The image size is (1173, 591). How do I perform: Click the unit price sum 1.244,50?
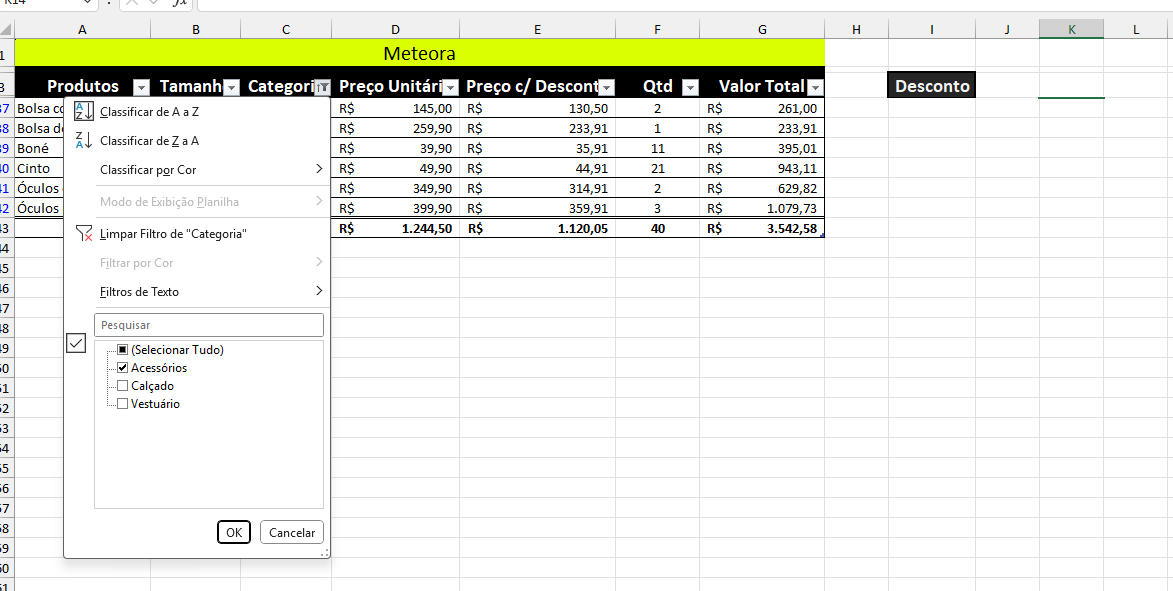396,229
